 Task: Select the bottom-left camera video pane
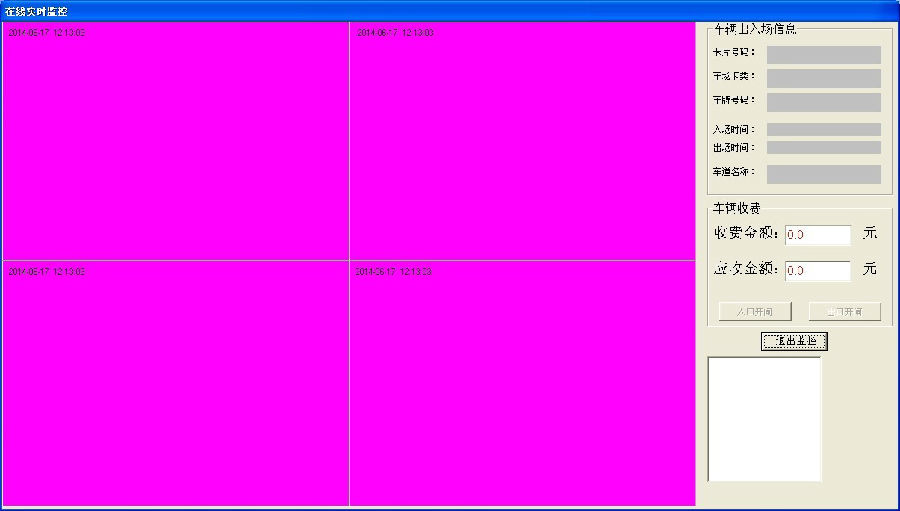click(175, 383)
